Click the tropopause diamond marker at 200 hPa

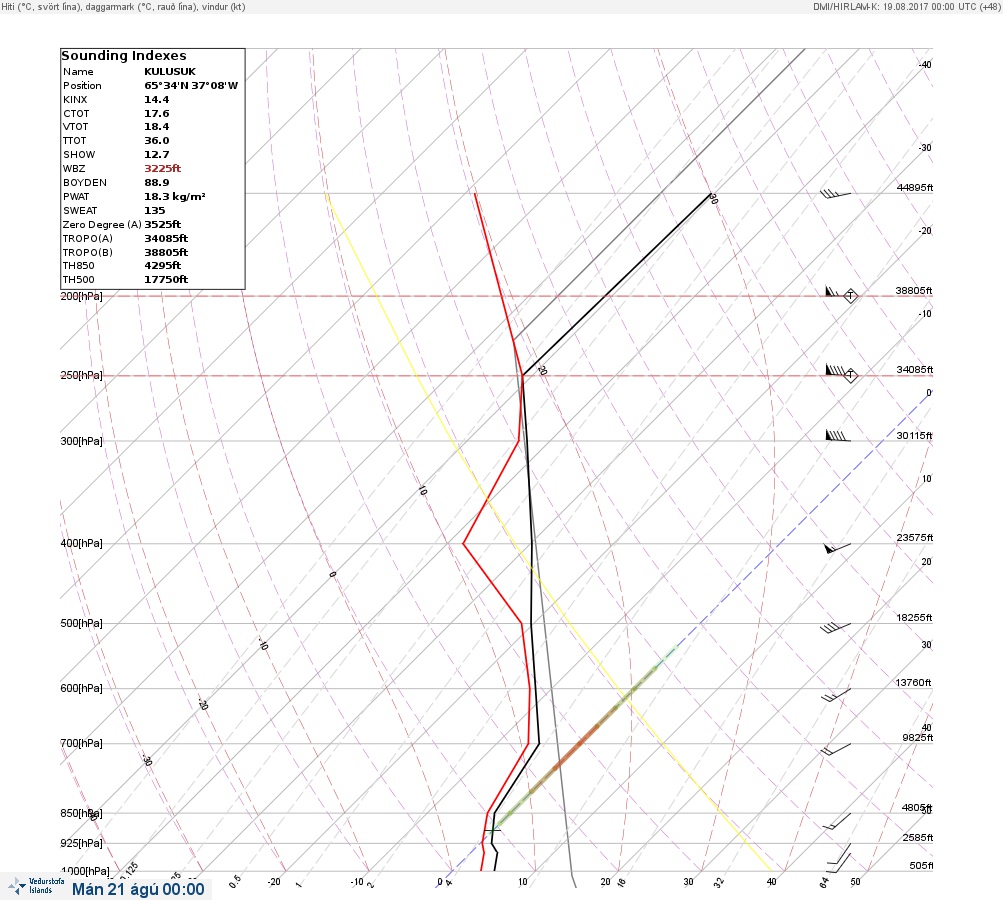(850, 296)
